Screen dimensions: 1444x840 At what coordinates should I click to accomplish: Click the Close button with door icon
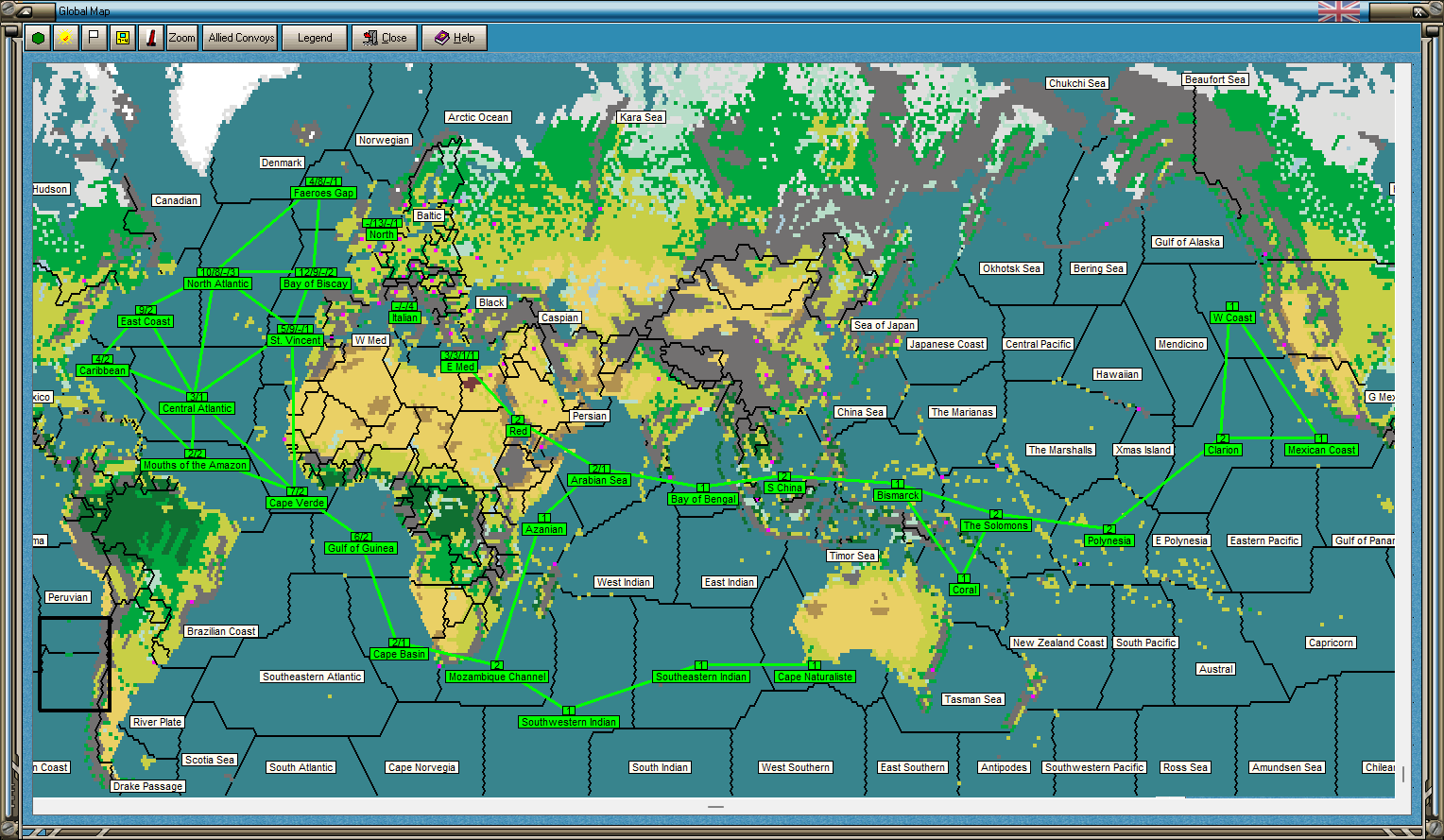[385, 38]
